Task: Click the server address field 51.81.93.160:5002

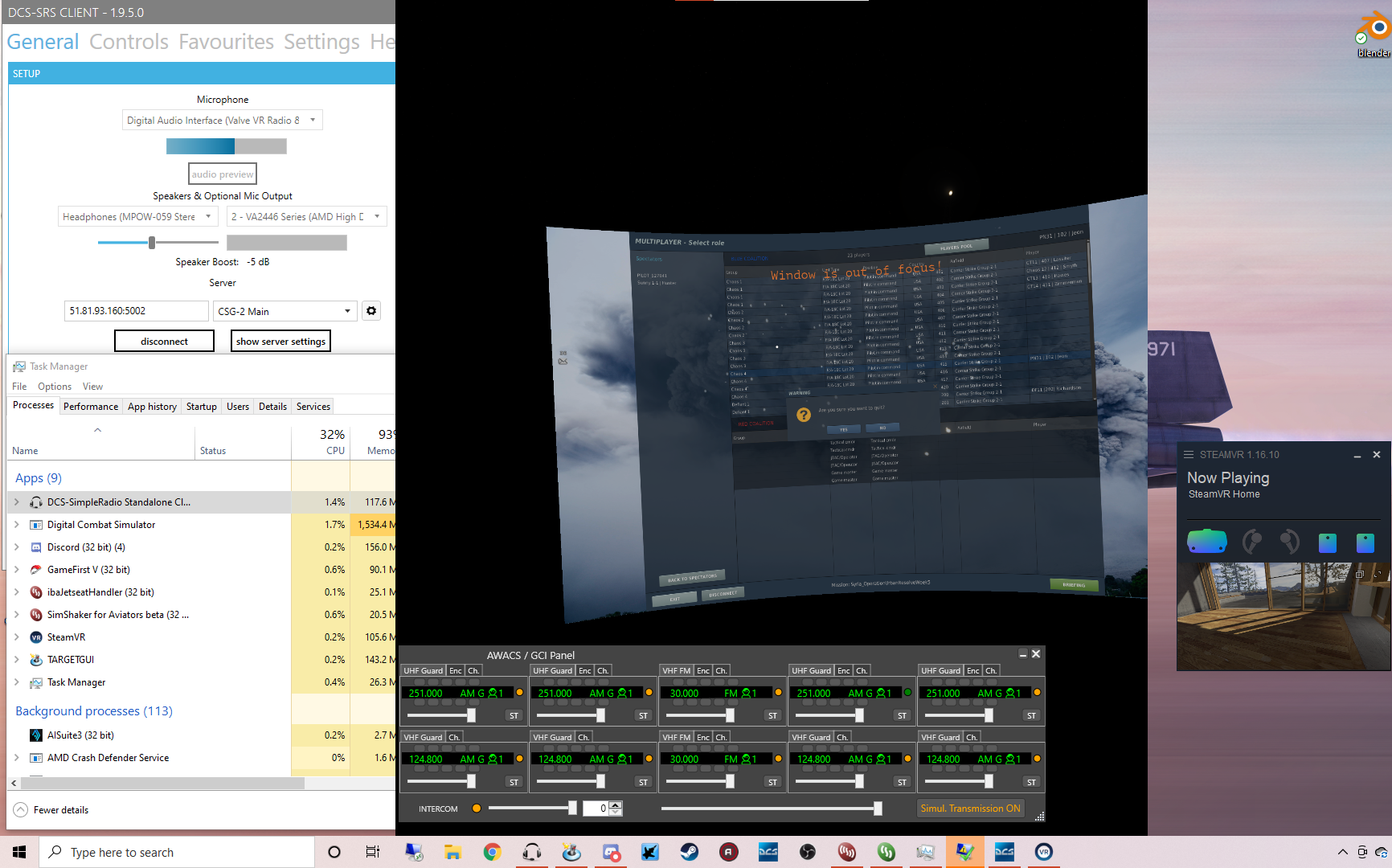Action: [x=136, y=311]
